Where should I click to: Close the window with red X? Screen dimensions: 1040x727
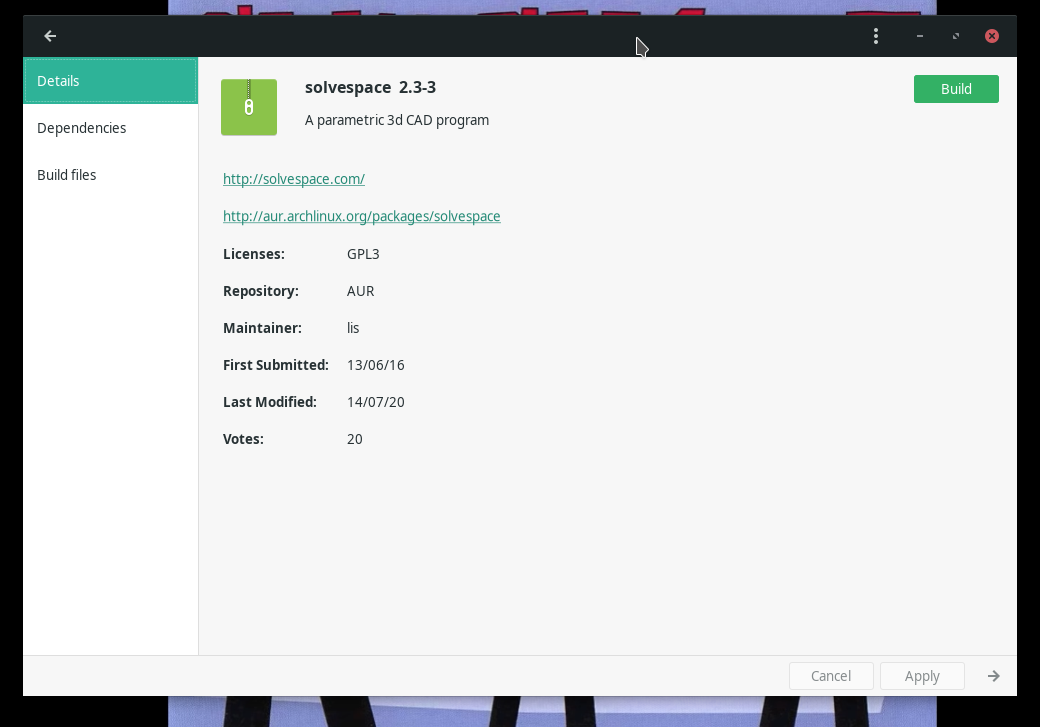coord(992,36)
